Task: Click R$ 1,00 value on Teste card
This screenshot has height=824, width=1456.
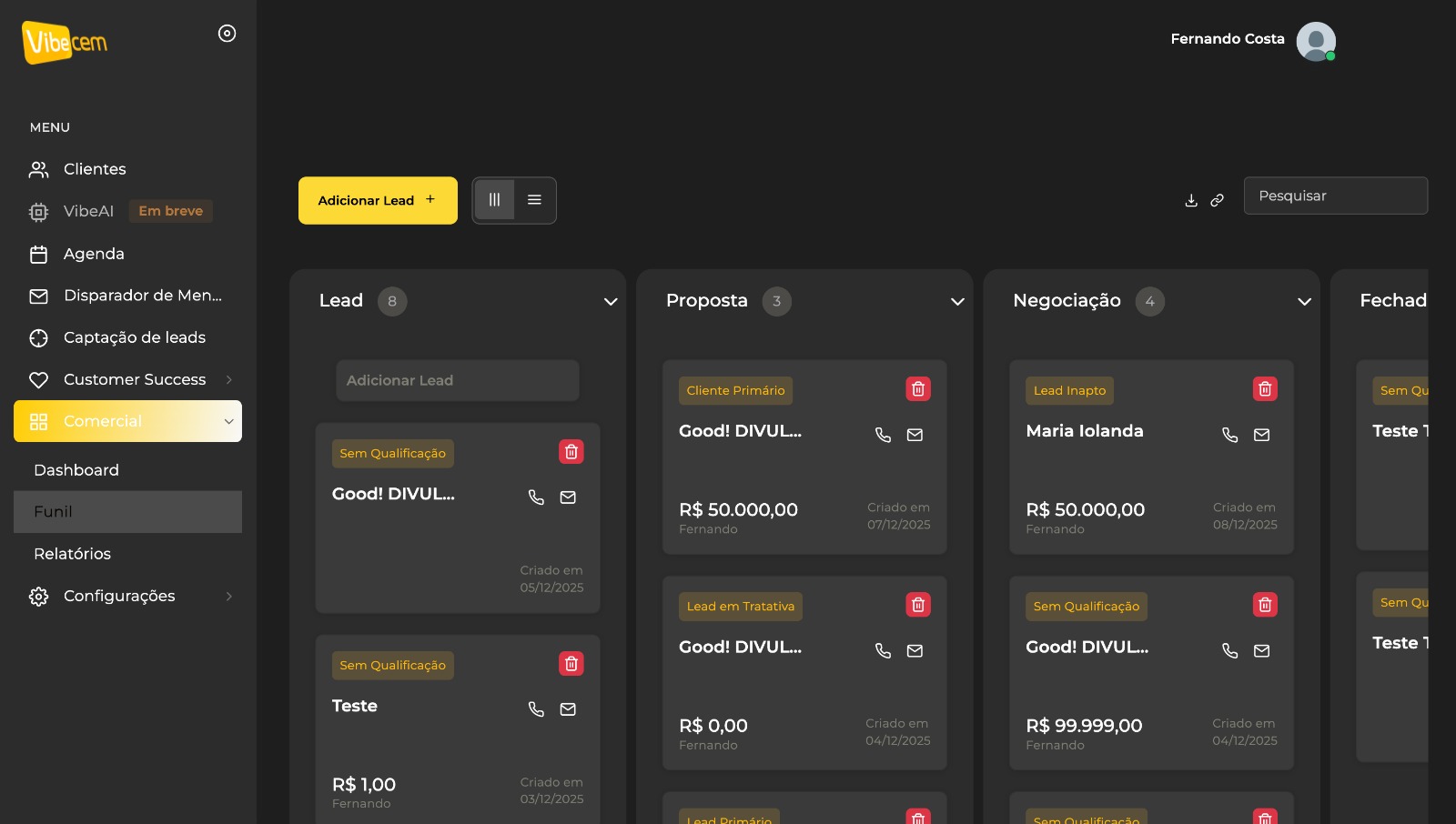Action: click(x=364, y=785)
